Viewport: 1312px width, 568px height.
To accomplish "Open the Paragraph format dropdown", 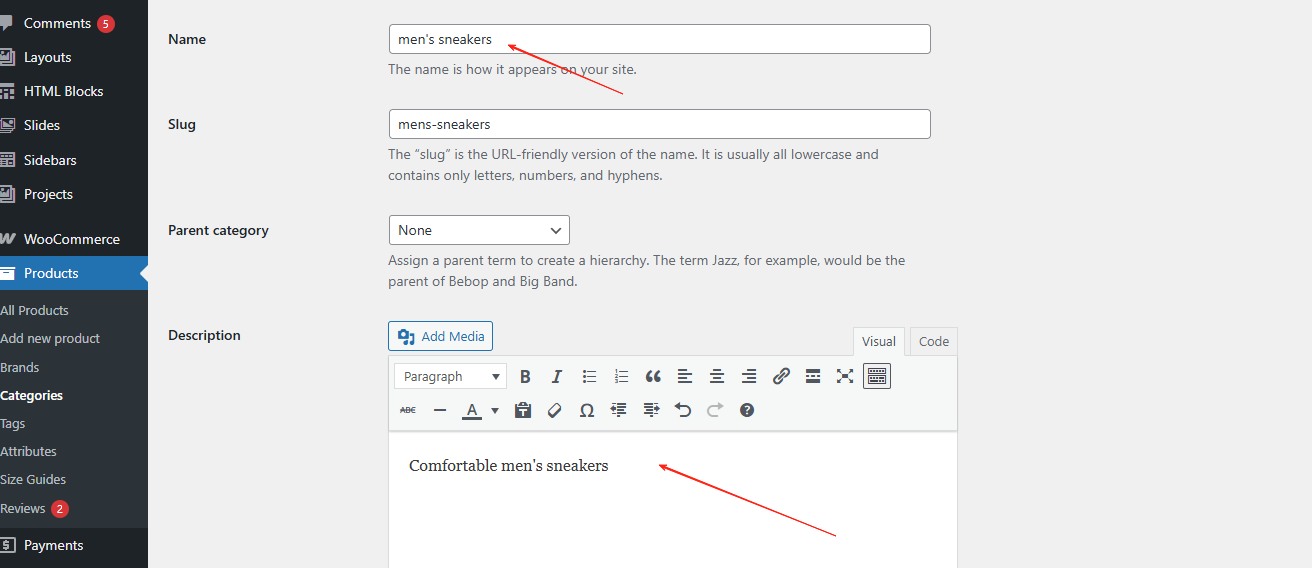I will 450,377.
